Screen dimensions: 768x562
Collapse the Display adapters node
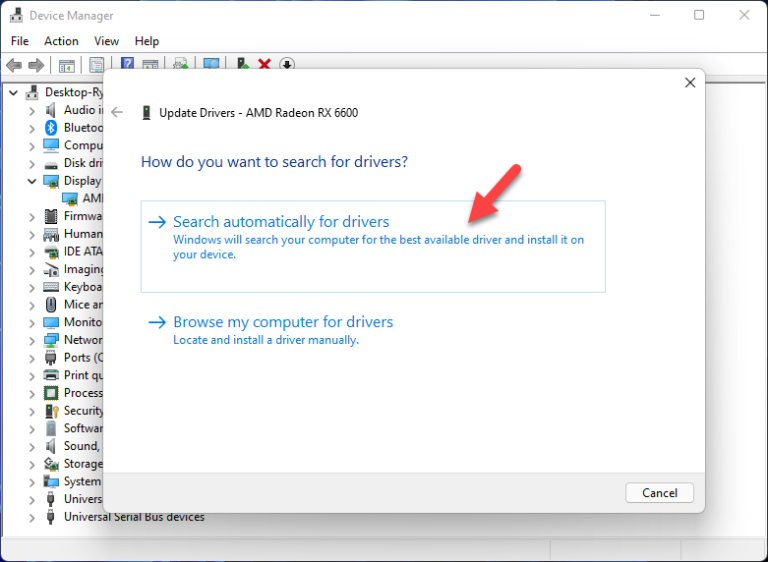pos(32,181)
